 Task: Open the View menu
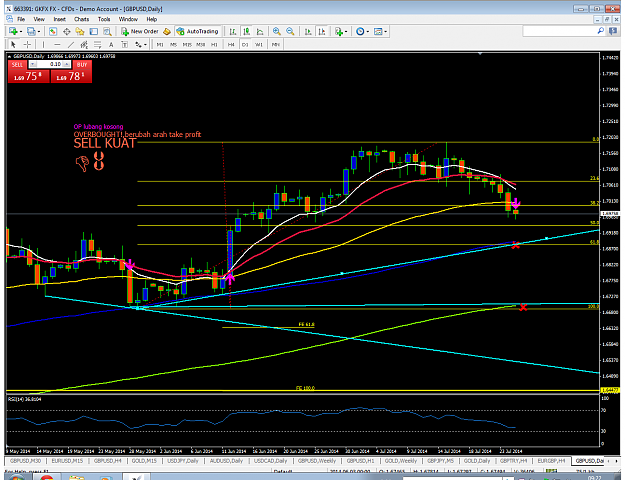tap(39, 19)
